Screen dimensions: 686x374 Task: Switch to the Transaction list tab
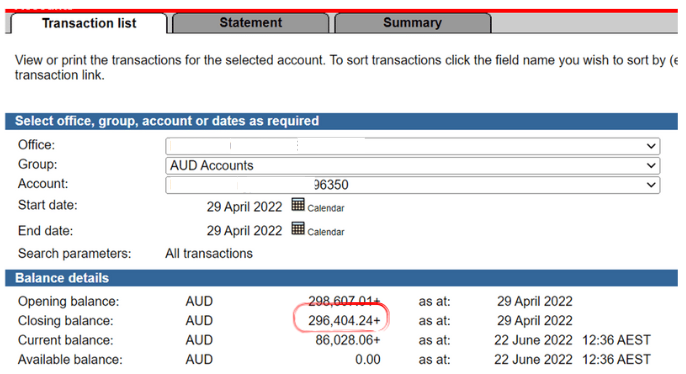coord(89,23)
